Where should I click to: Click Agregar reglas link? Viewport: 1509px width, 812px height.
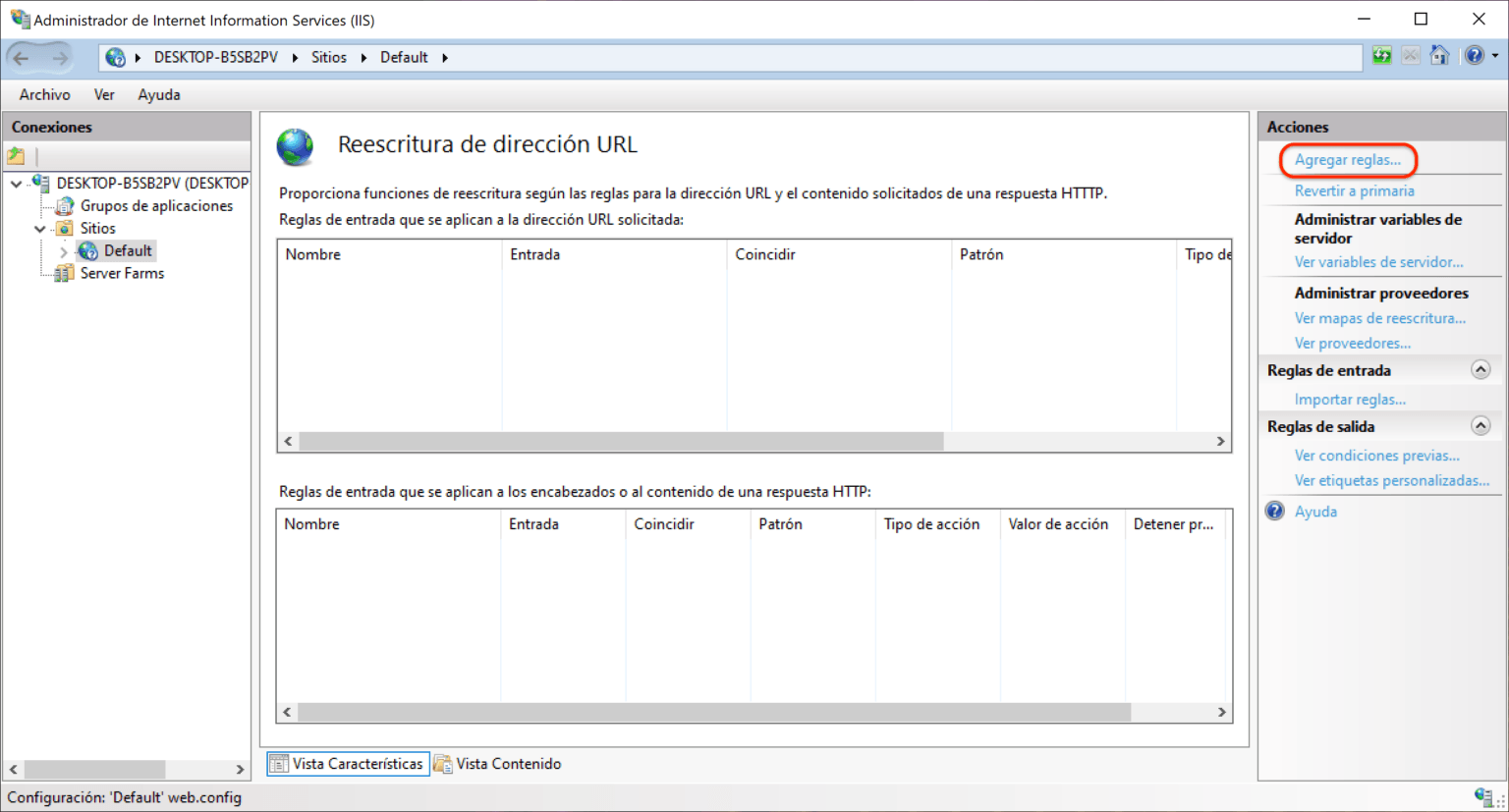point(1348,160)
